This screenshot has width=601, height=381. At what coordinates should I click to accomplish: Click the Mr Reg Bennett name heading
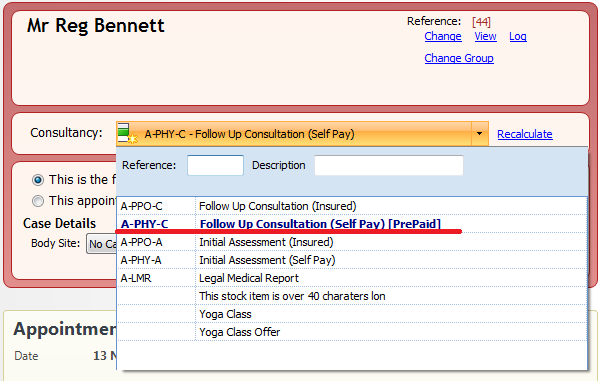pyautogui.click(x=95, y=26)
